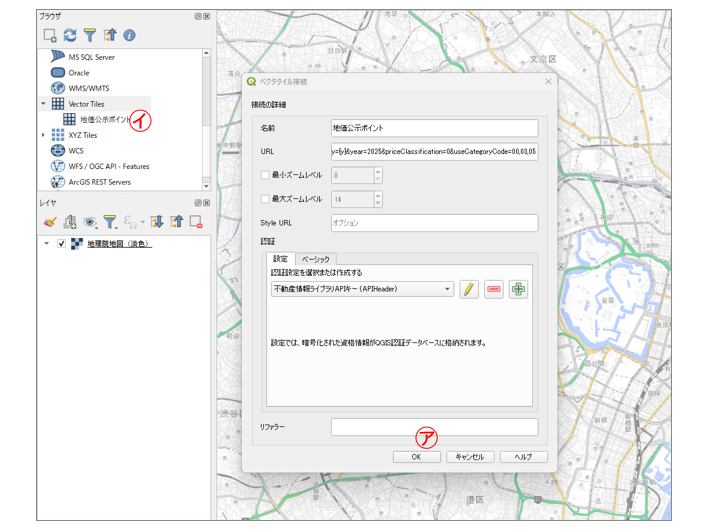Screen dimensions: 709x532
Task: Open the browser panel info icon
Action: 129,35
